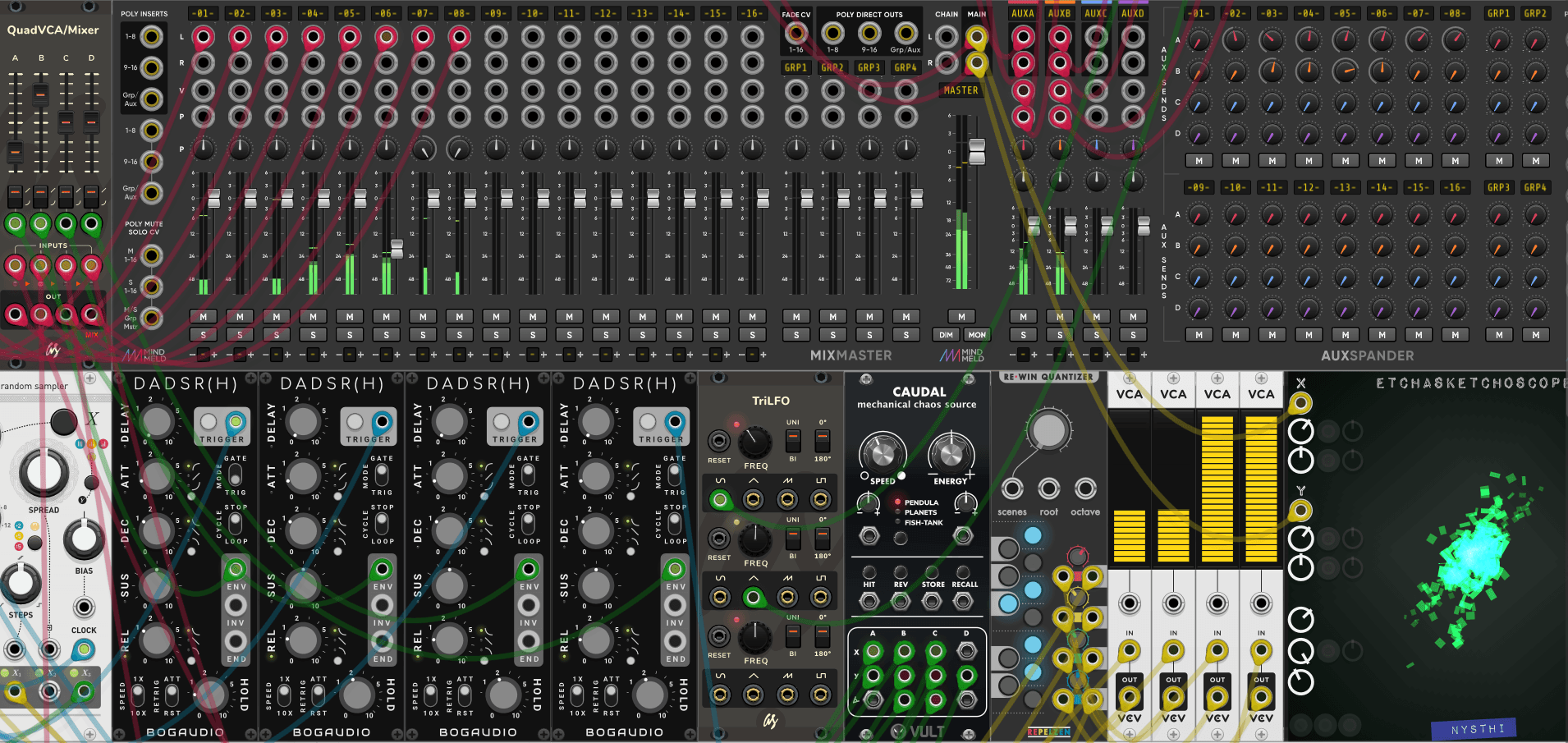Mute the GRP2 group in MixMaster
1568x743 pixels.
pos(832,317)
